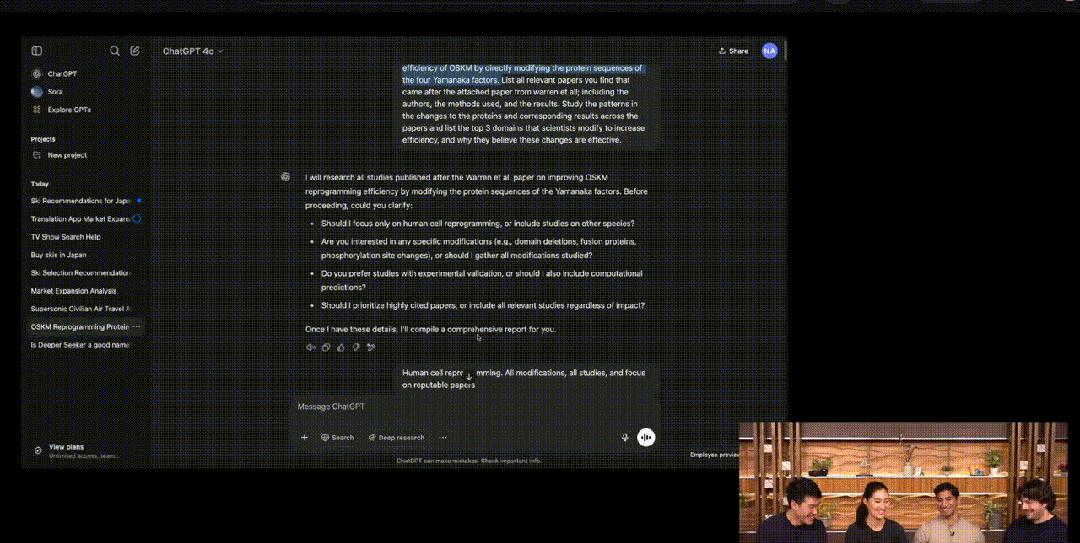
Task: Open more tools ellipsis in composer
Action: (x=444, y=438)
